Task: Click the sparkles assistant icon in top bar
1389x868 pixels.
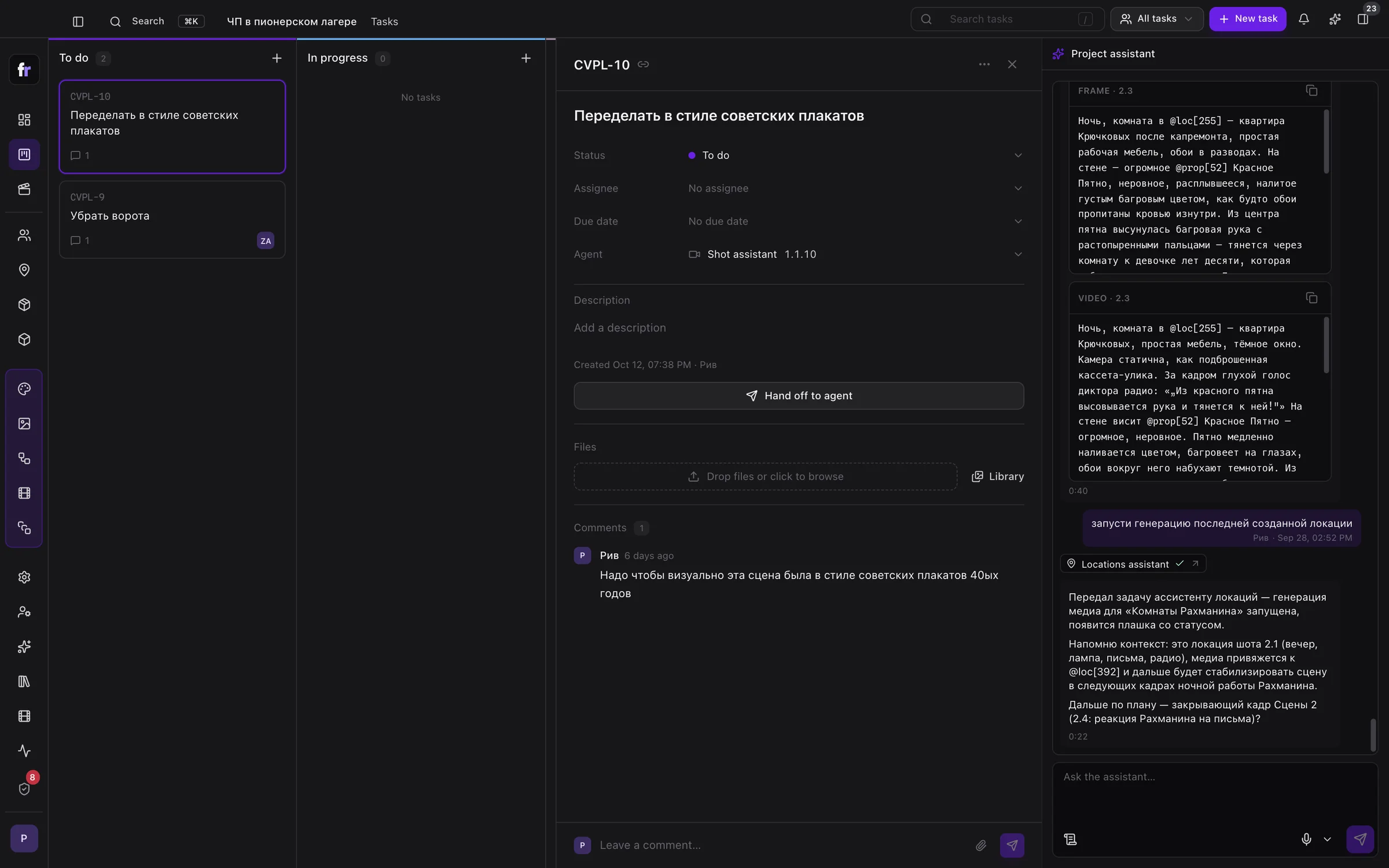Action: tap(1335, 19)
